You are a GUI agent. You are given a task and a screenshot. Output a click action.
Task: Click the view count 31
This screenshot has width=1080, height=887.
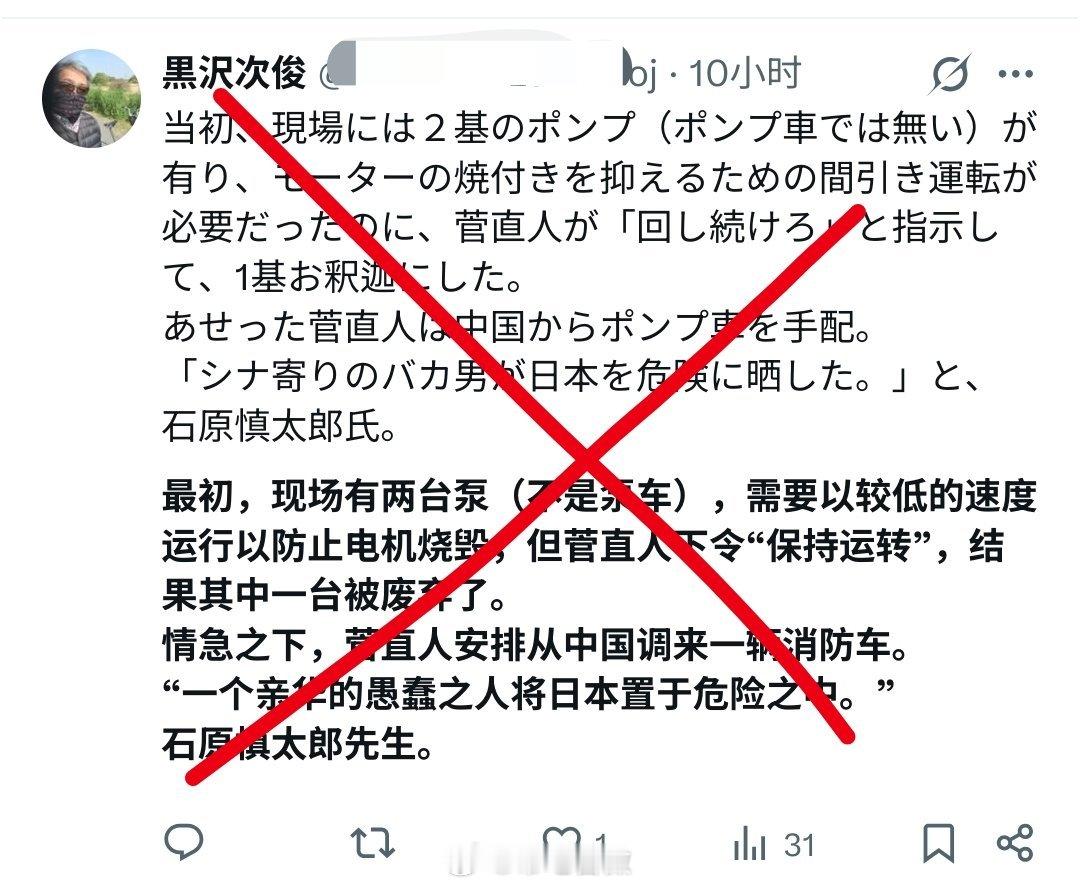(799, 845)
